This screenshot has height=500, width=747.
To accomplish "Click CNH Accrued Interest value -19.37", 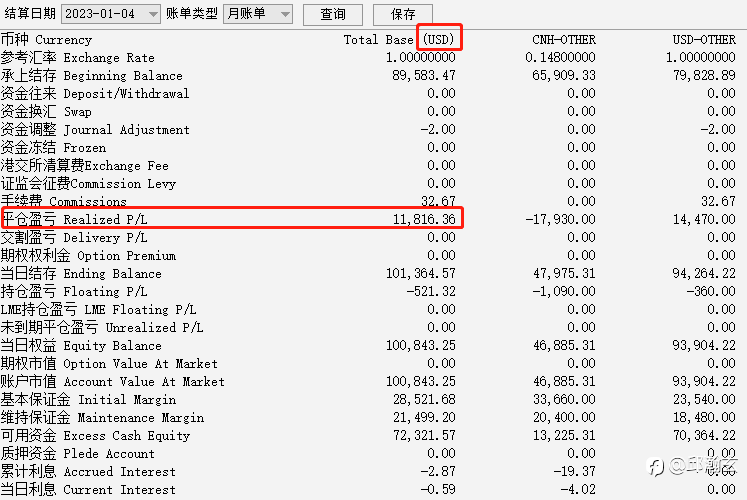I will pyautogui.click(x=574, y=471).
